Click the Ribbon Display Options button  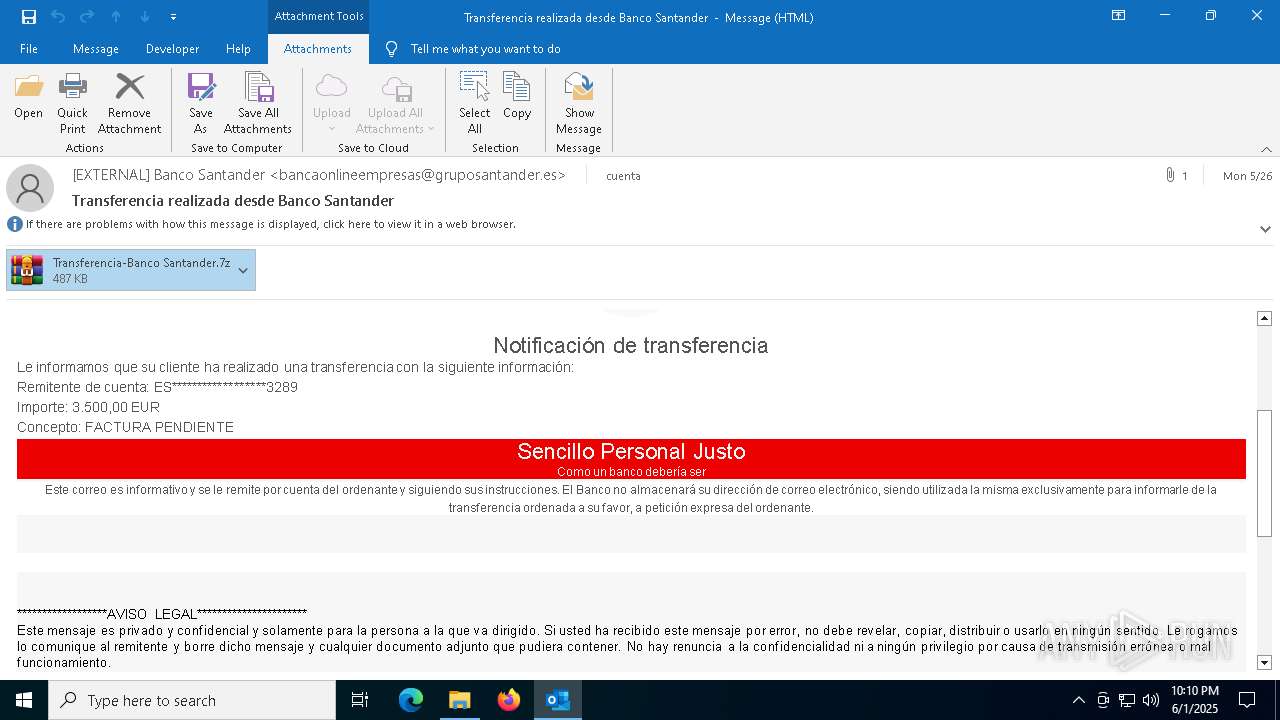pyautogui.click(x=1119, y=16)
